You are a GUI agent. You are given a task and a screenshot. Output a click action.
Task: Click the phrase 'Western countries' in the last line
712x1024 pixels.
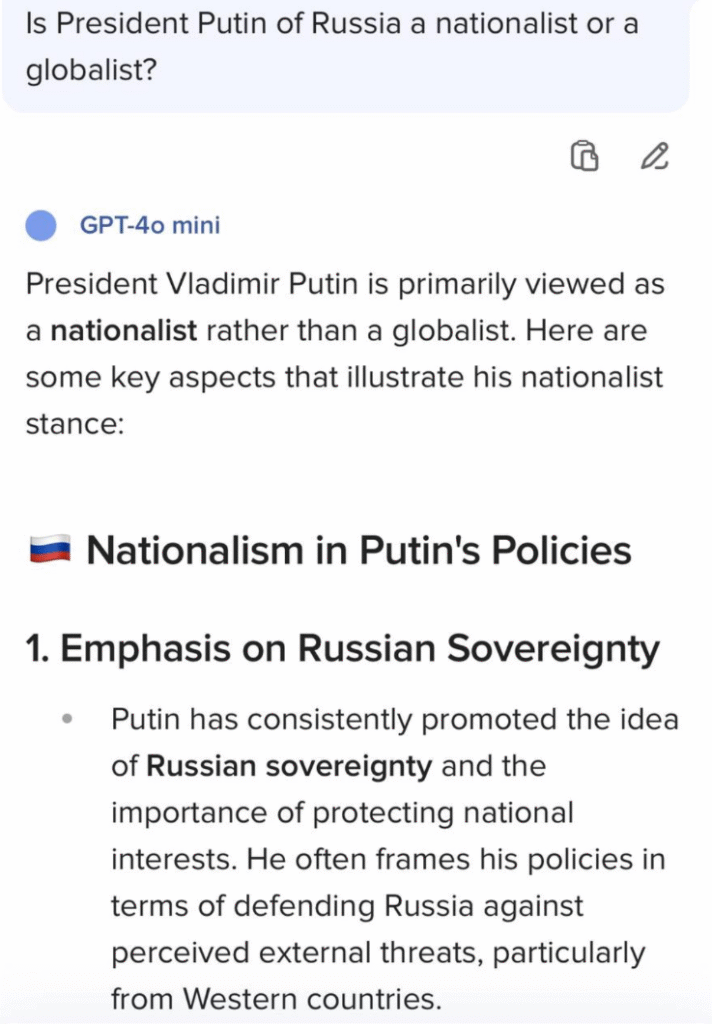pyautogui.click(x=312, y=999)
